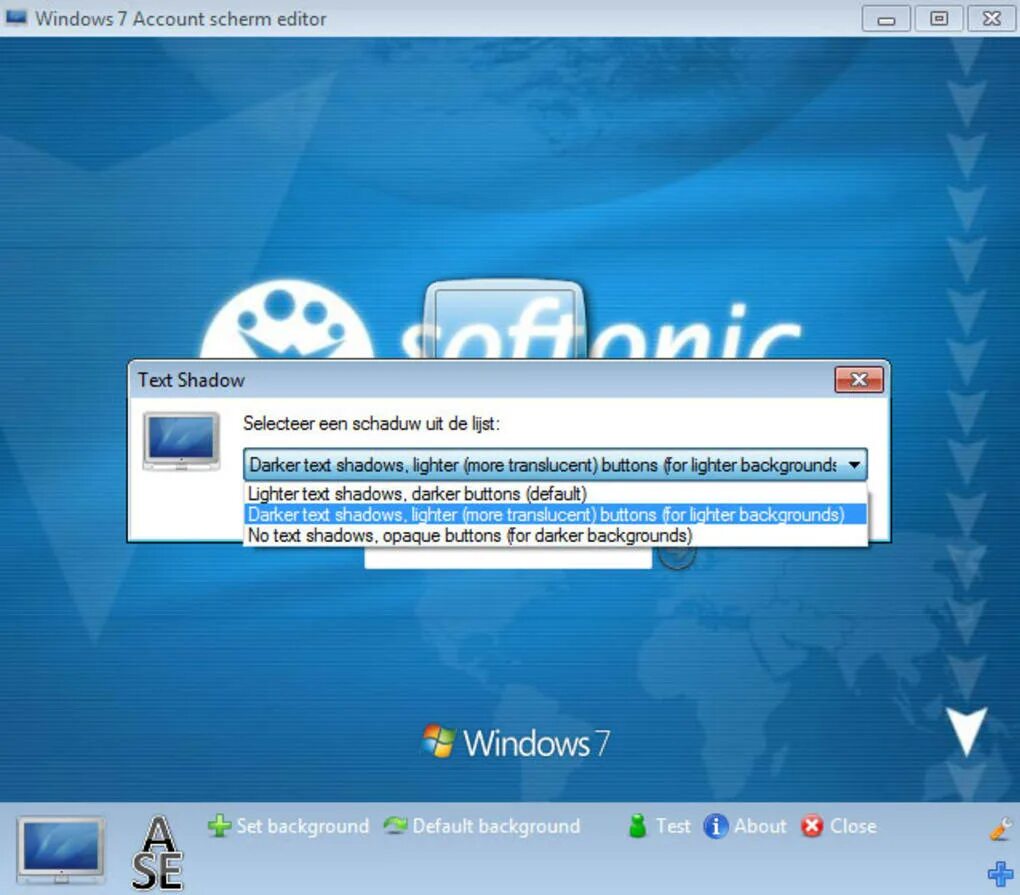The height and width of the screenshot is (895, 1020).
Task: Click the green user Test icon
Action: point(638,826)
